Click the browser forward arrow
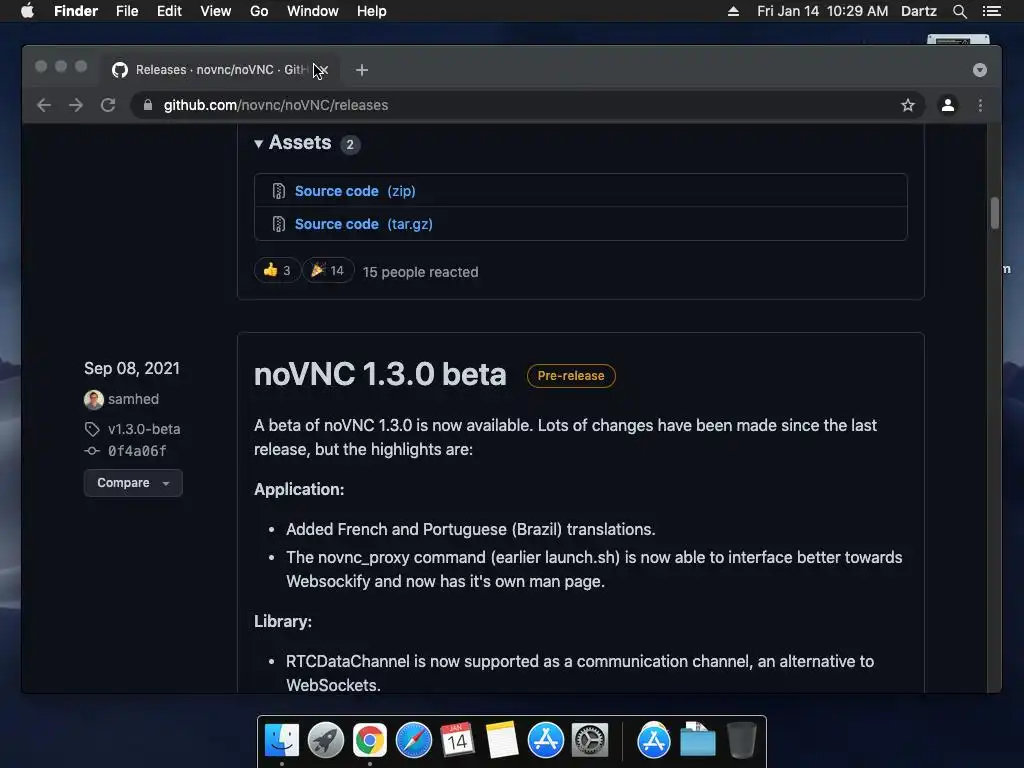The height and width of the screenshot is (768, 1024). (76, 105)
